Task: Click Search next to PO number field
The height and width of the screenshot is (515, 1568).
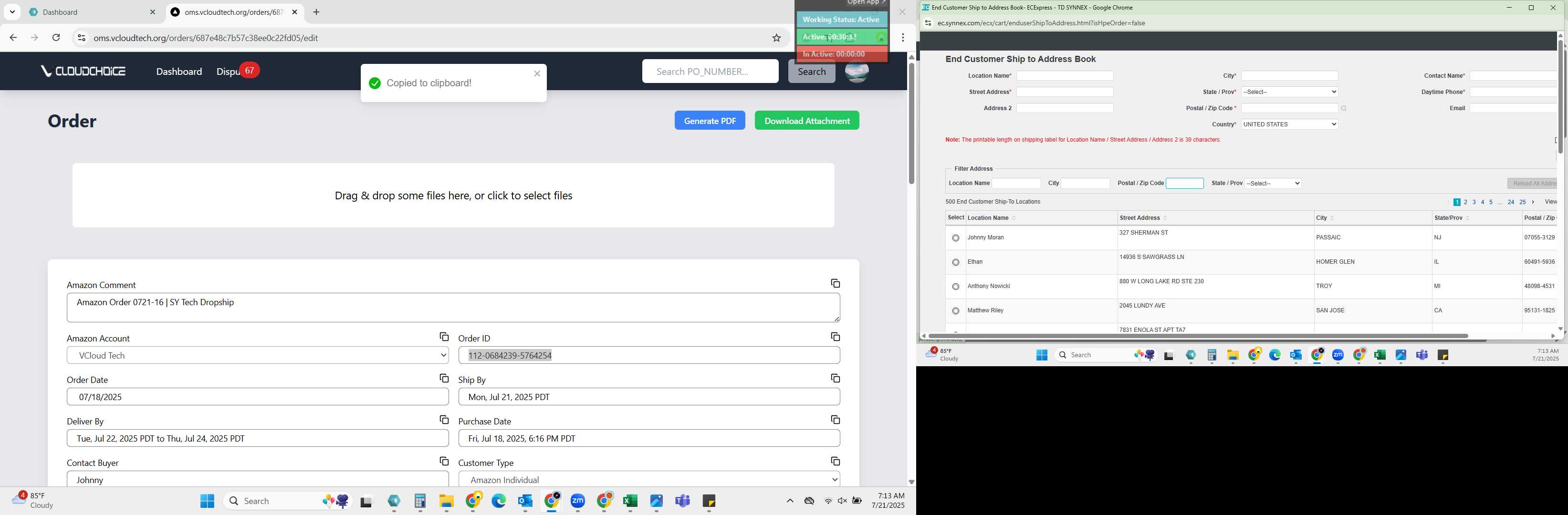Action: tap(811, 72)
